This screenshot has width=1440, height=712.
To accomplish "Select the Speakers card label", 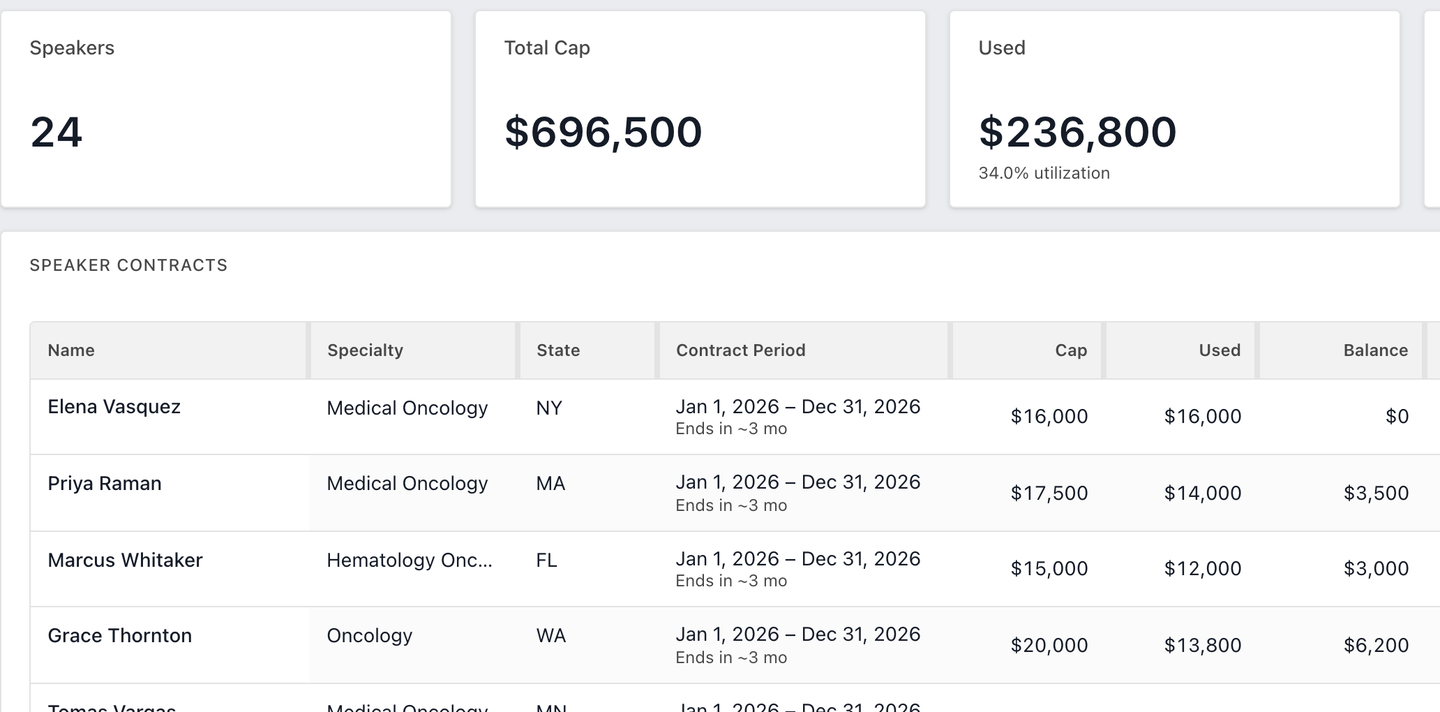I will point(72,48).
